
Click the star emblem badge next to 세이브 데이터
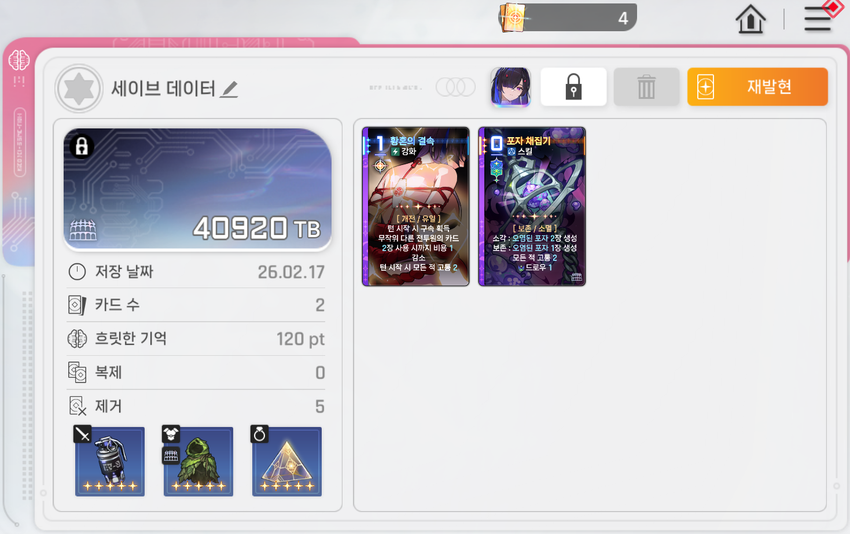pyautogui.click(x=79, y=88)
